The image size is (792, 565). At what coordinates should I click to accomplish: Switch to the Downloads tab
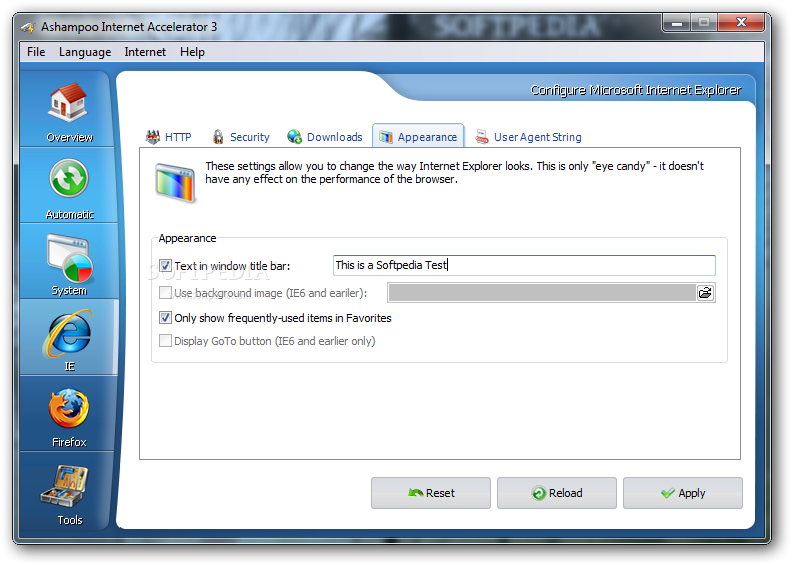(325, 137)
